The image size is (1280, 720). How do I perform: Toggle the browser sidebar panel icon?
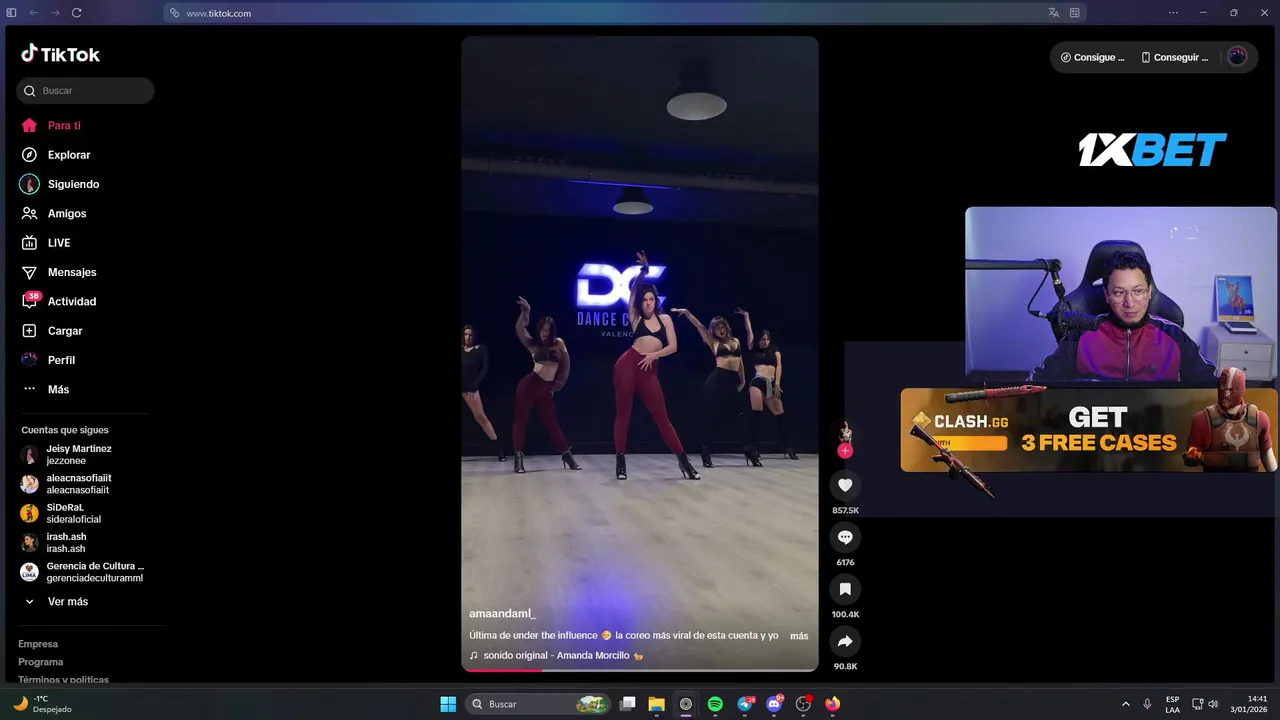[11, 13]
